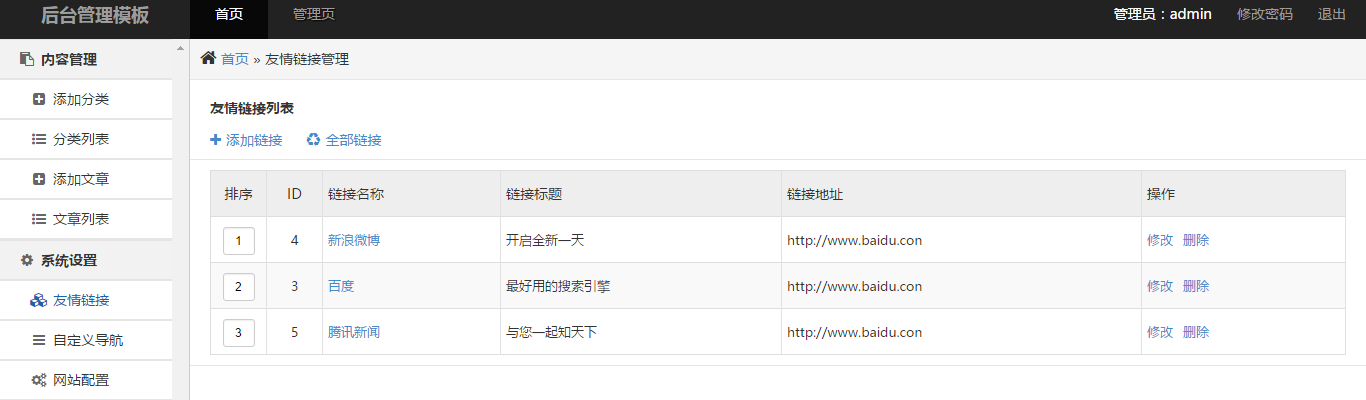Open 添加分类 in the sidebar
This screenshot has width=1366, height=400.
coord(86,99)
